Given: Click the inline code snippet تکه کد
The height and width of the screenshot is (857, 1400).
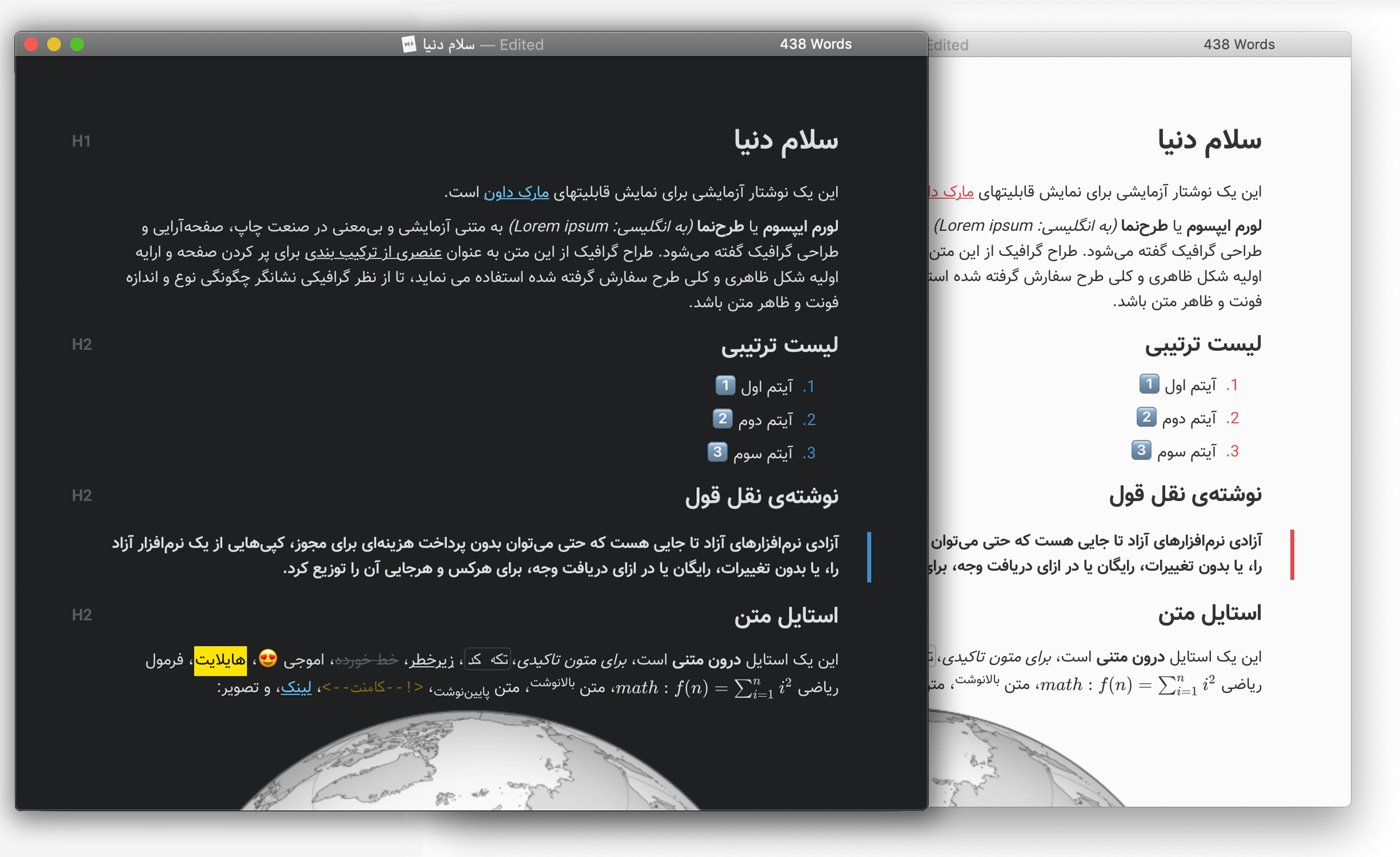Looking at the screenshot, I should coord(487,659).
